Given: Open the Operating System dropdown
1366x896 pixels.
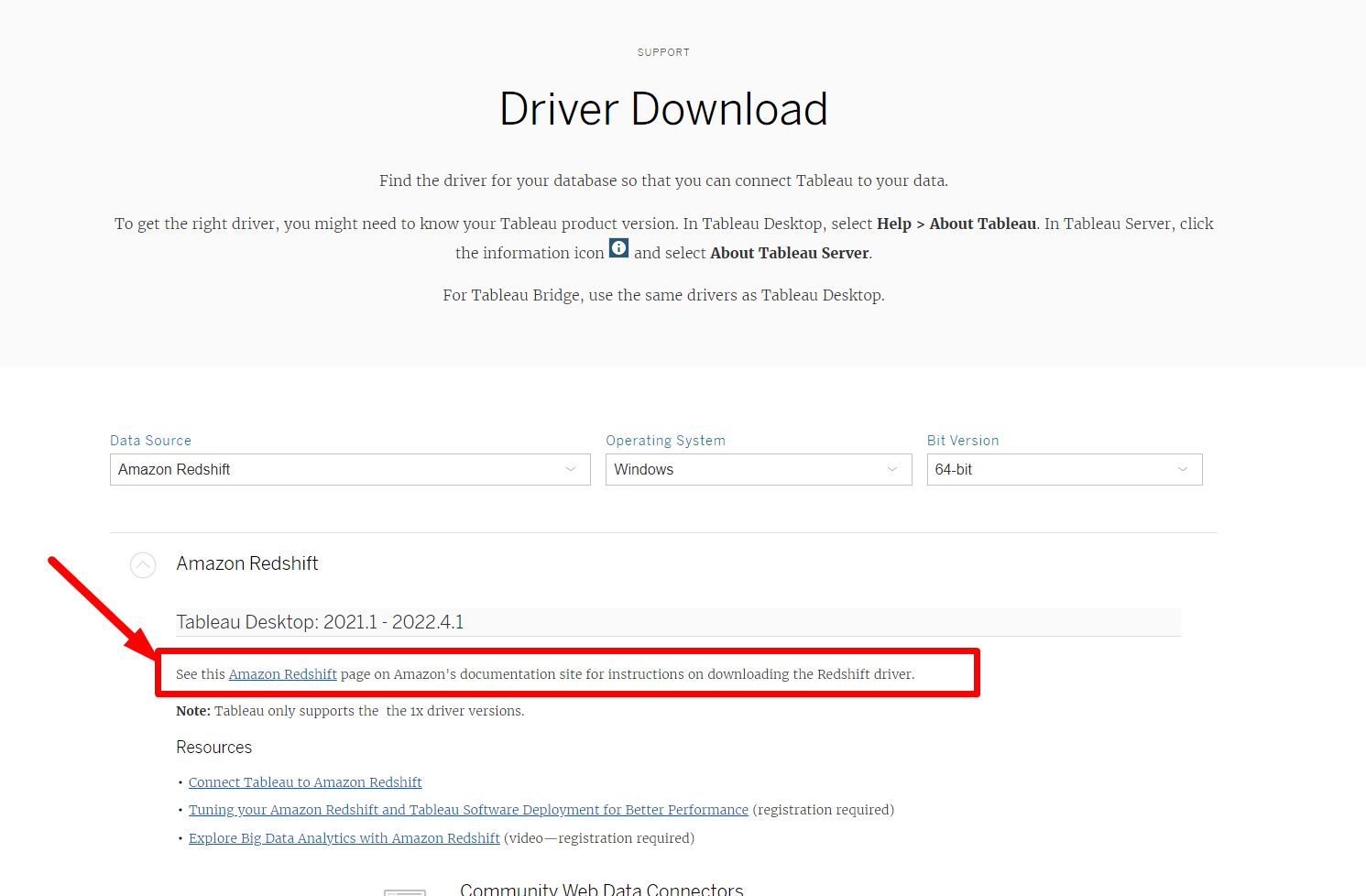Looking at the screenshot, I should click(759, 470).
